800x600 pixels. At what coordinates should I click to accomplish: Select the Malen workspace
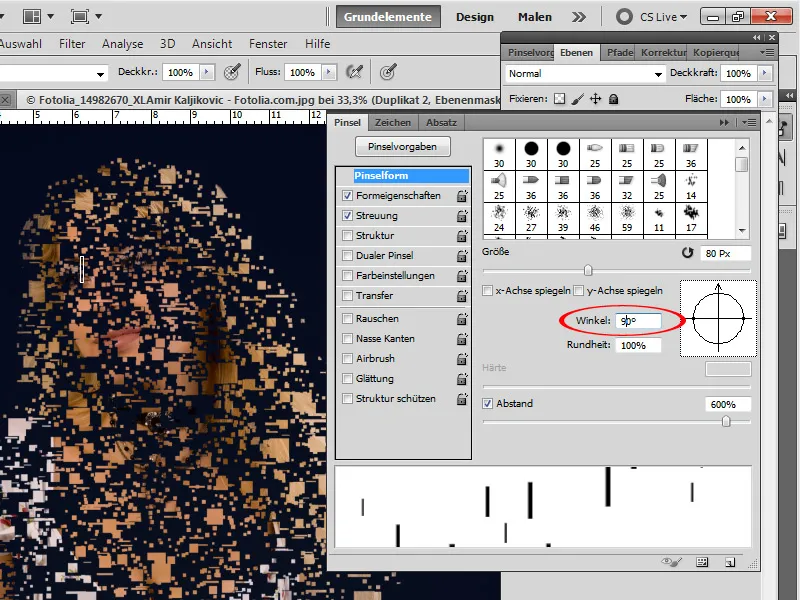pos(535,17)
